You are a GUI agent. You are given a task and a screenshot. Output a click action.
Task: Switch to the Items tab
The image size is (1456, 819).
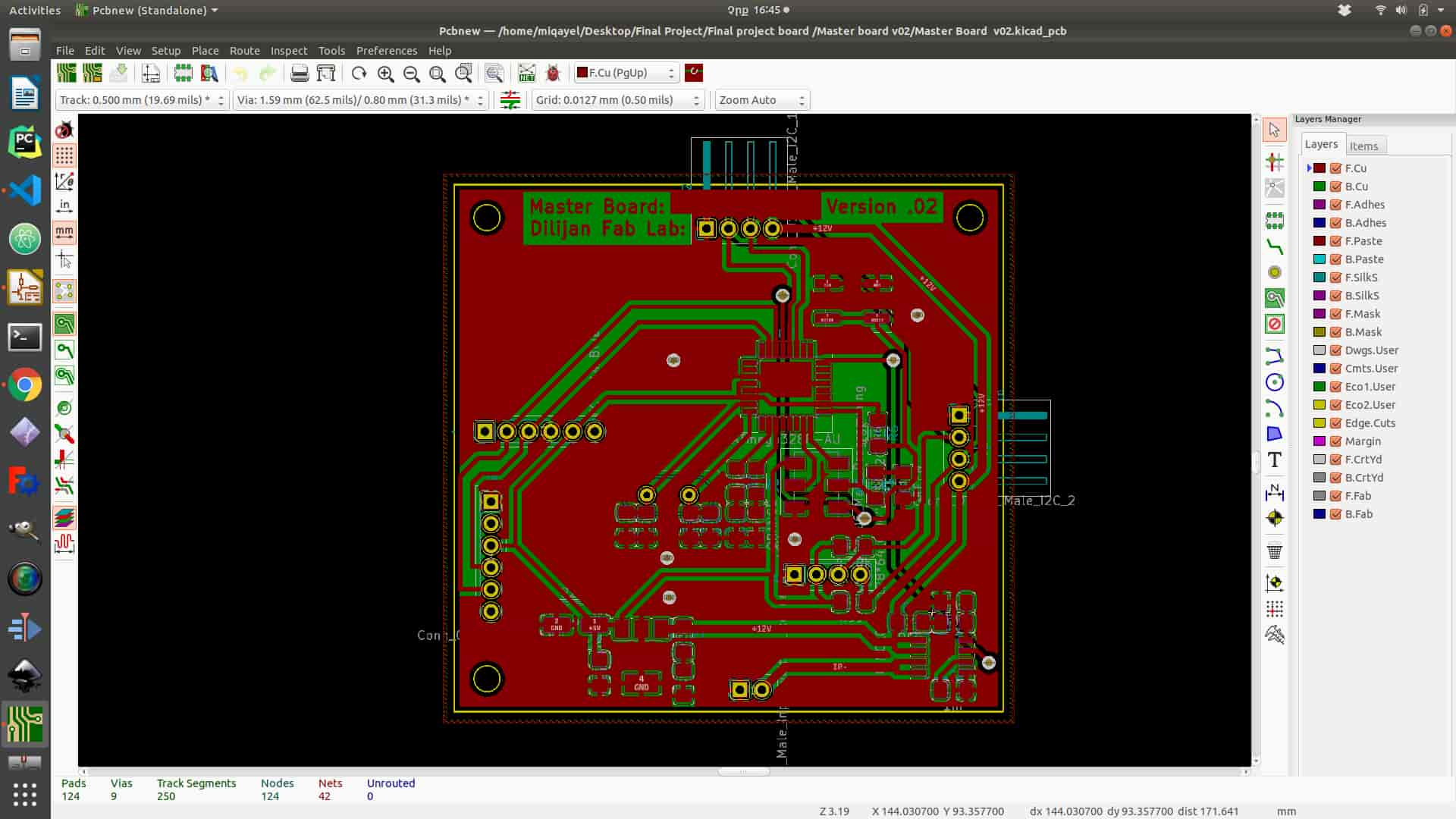1363,146
